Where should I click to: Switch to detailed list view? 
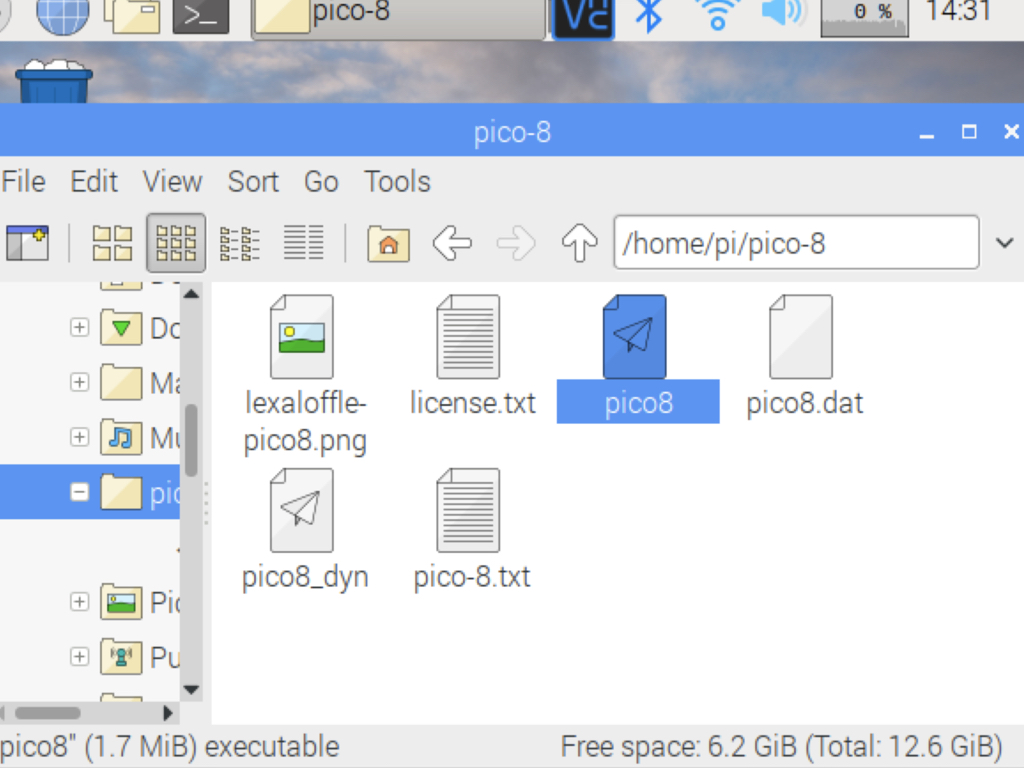click(304, 243)
